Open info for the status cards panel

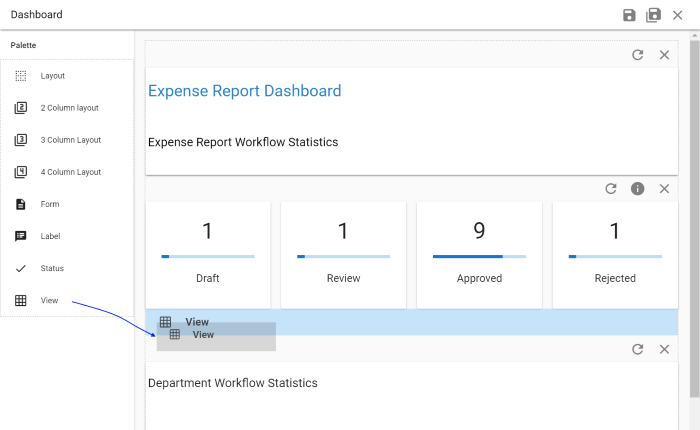638,189
